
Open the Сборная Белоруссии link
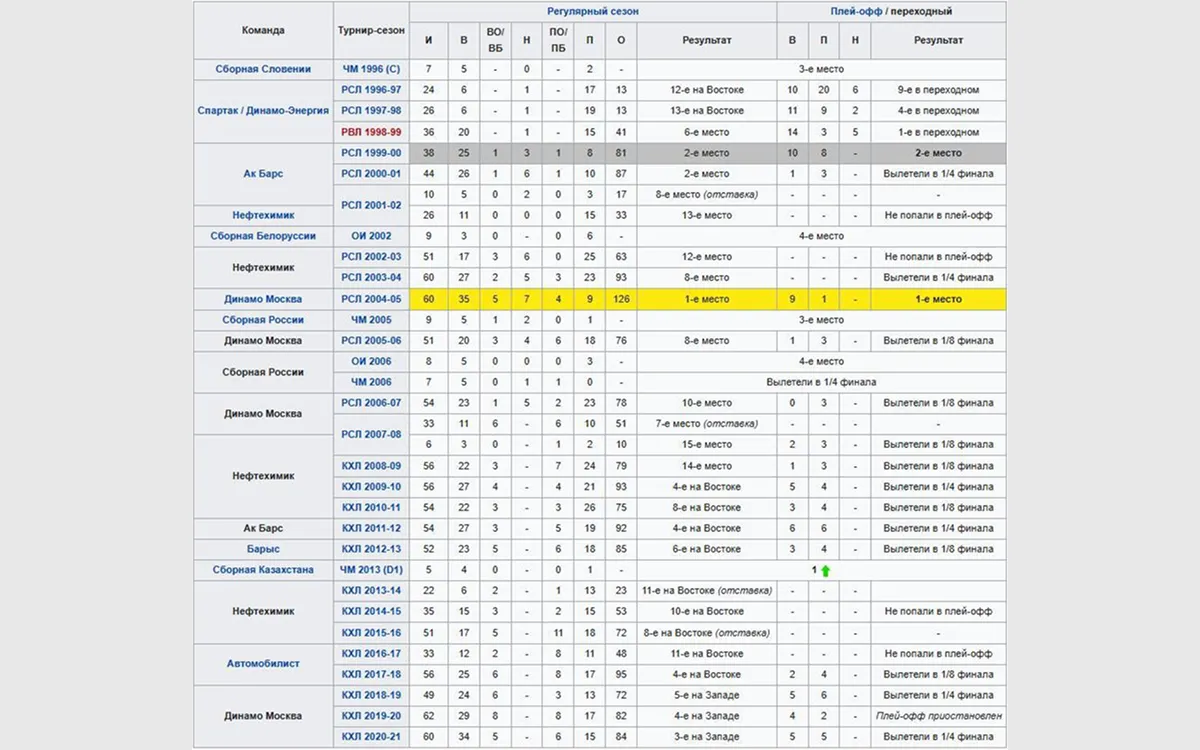coord(263,236)
